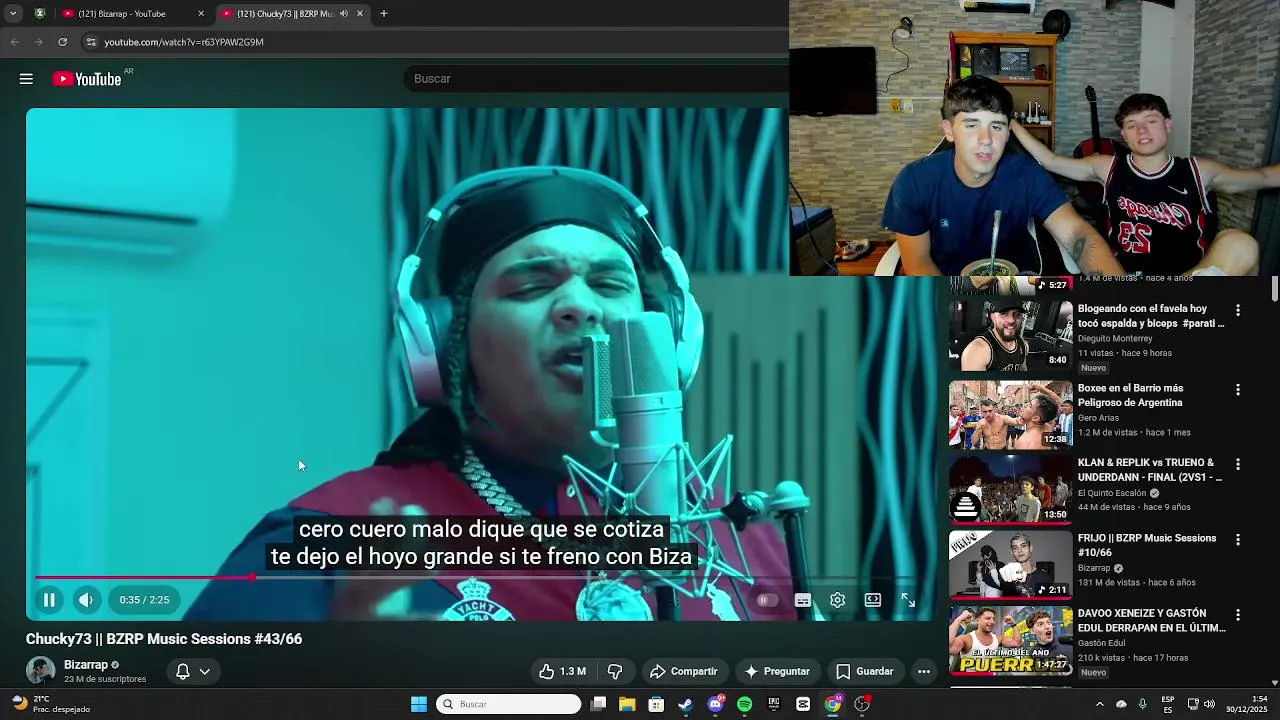Image resolution: width=1280 pixels, height=720 pixels.
Task: Close the Chucky73 BZRP tab
Action: 360,14
